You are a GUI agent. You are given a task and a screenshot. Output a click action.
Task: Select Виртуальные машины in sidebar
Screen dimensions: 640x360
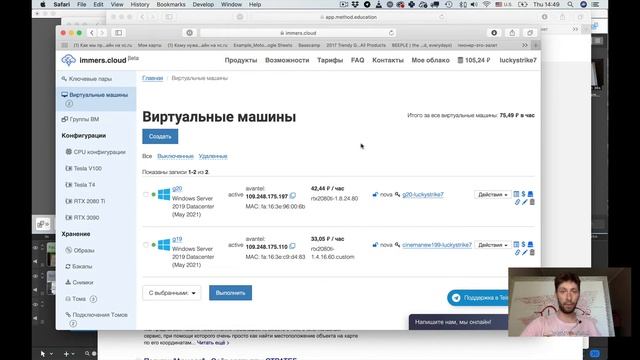96,99
